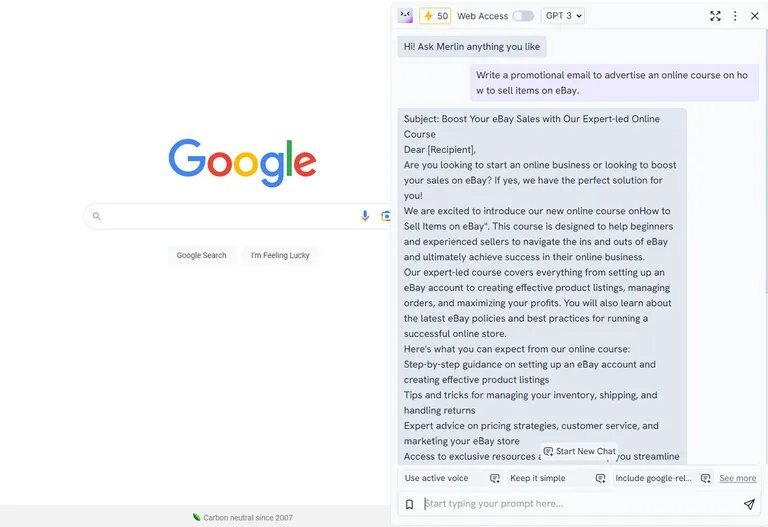This screenshot has width=768, height=527.
Task: Click the I'm Feeling Lucky button
Action: tap(280, 255)
